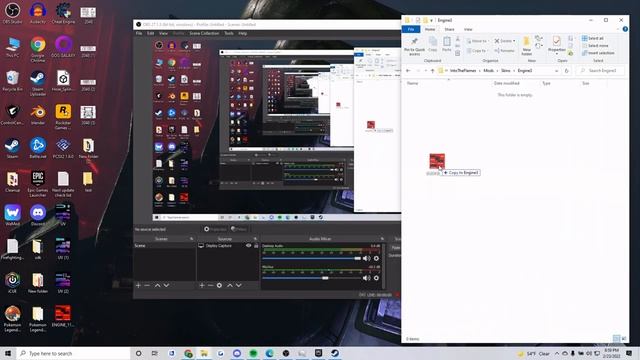The width and height of the screenshot is (640, 360).
Task: Open Cheat Engine desktop shortcut
Action: 63,13
